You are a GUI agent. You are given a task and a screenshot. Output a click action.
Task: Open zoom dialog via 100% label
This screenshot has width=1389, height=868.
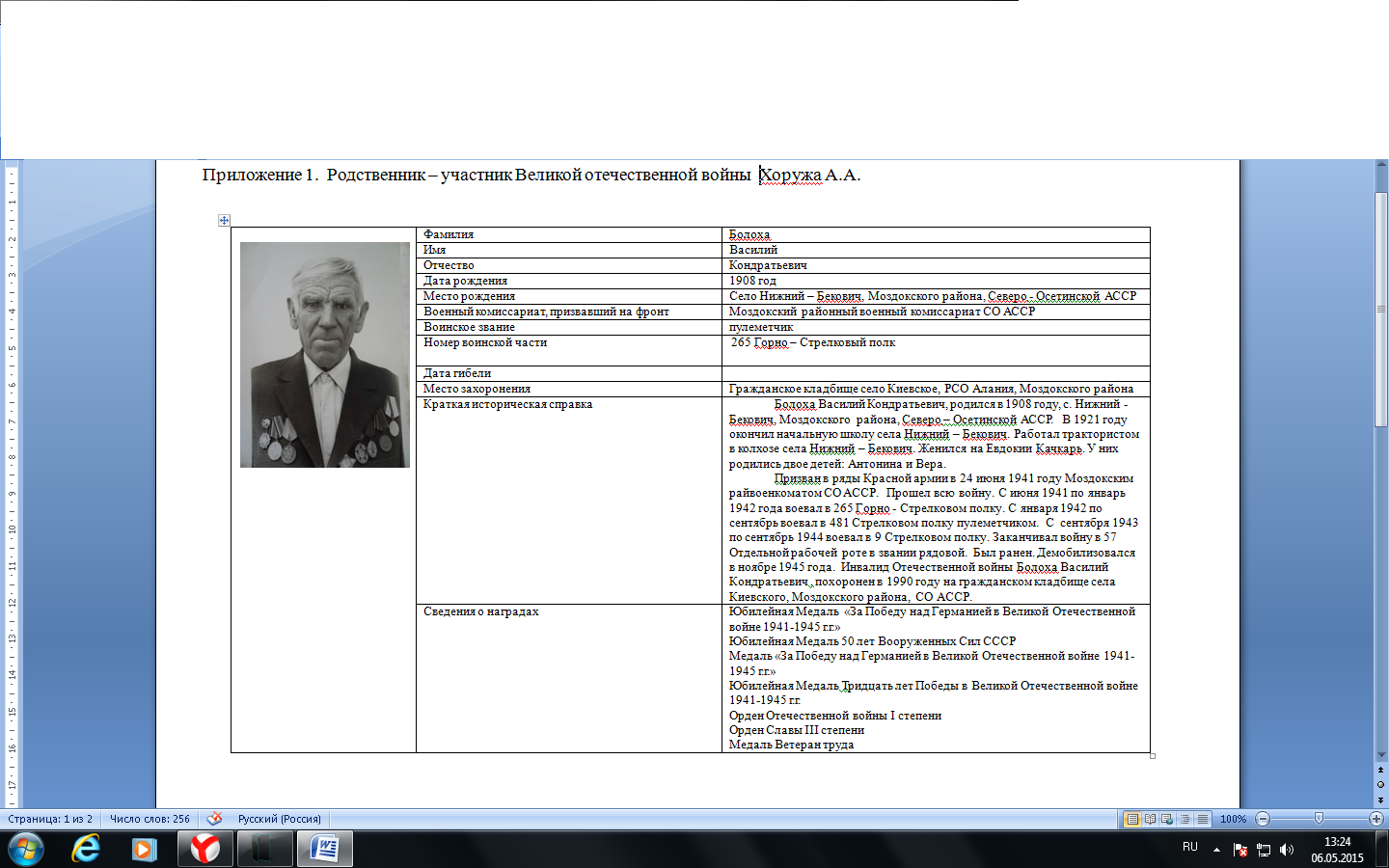1233,819
